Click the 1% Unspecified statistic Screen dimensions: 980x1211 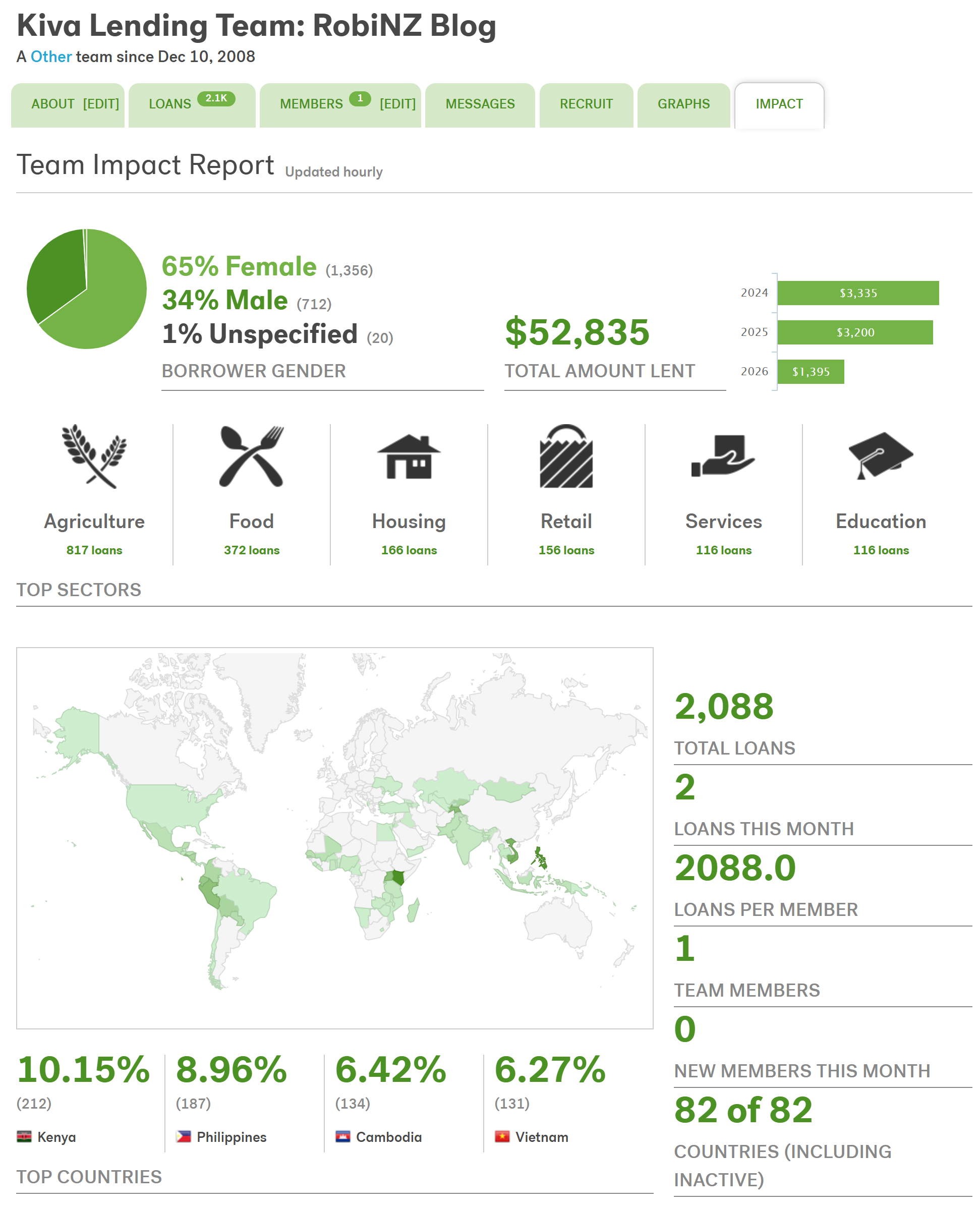pos(260,334)
